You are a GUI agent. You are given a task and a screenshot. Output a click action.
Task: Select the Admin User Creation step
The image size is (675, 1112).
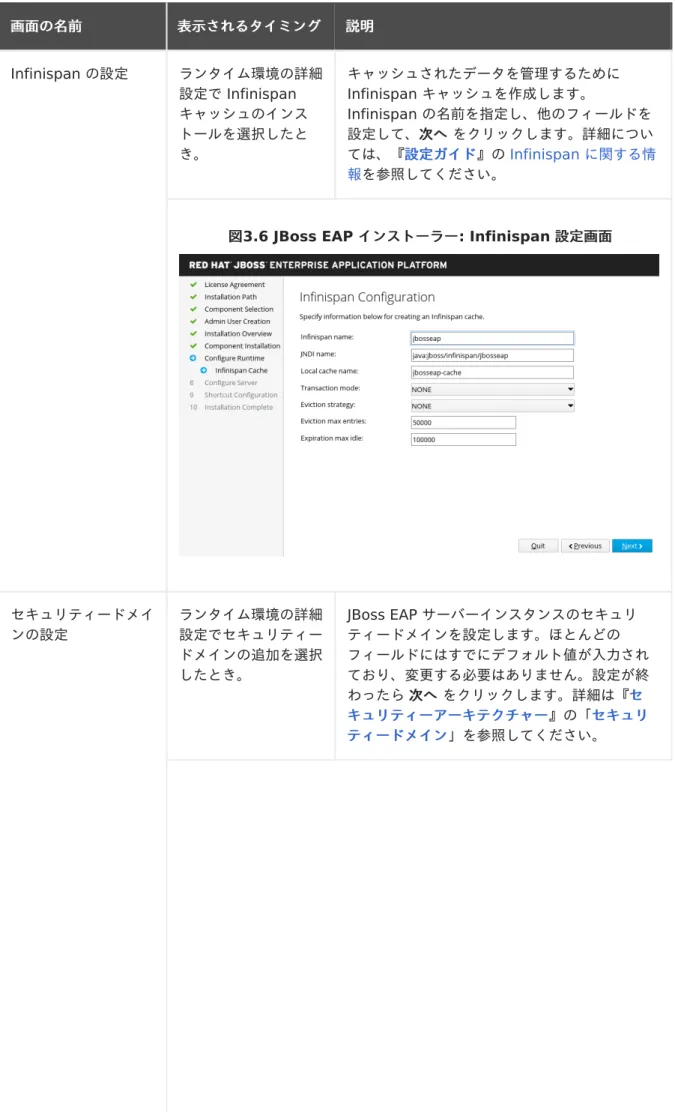click(x=237, y=321)
